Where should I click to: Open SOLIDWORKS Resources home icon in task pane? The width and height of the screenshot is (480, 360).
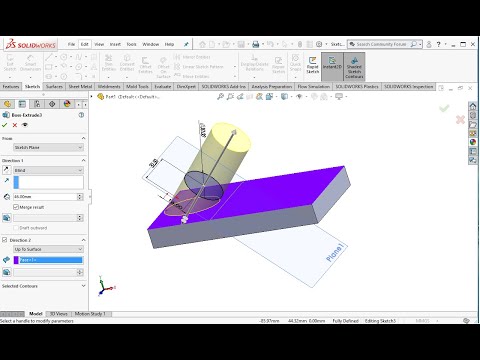(x=473, y=106)
